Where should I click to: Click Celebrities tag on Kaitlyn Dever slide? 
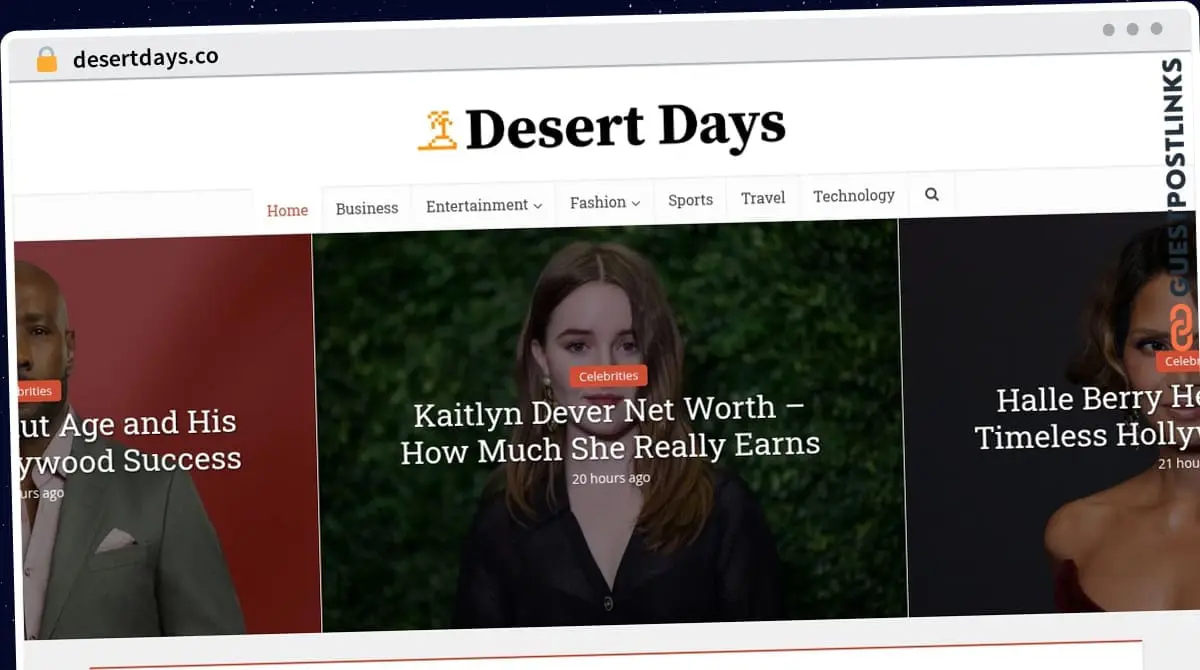click(609, 376)
